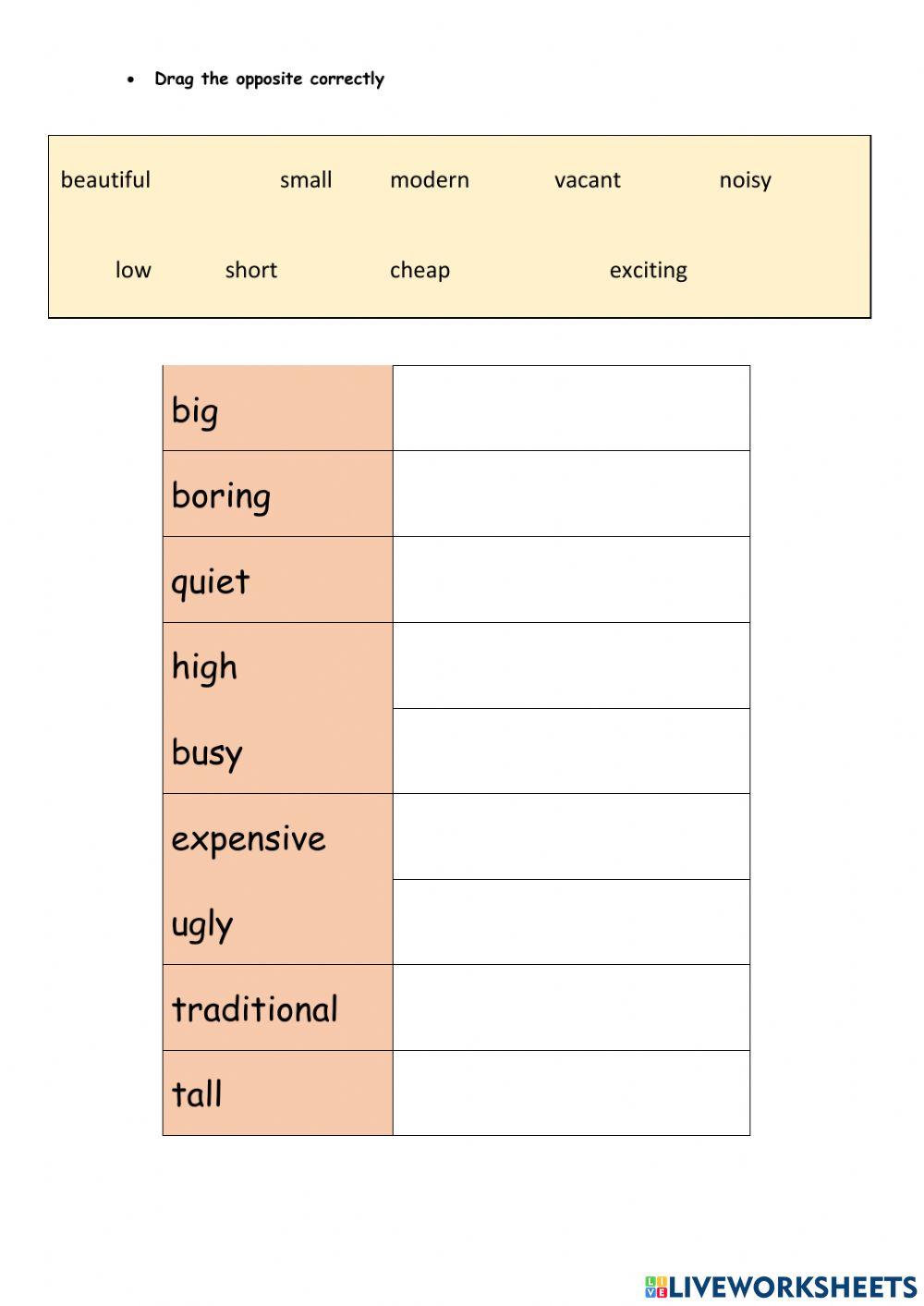
Task: Click the word 'beautiful' in the word bank
Action: (x=105, y=180)
